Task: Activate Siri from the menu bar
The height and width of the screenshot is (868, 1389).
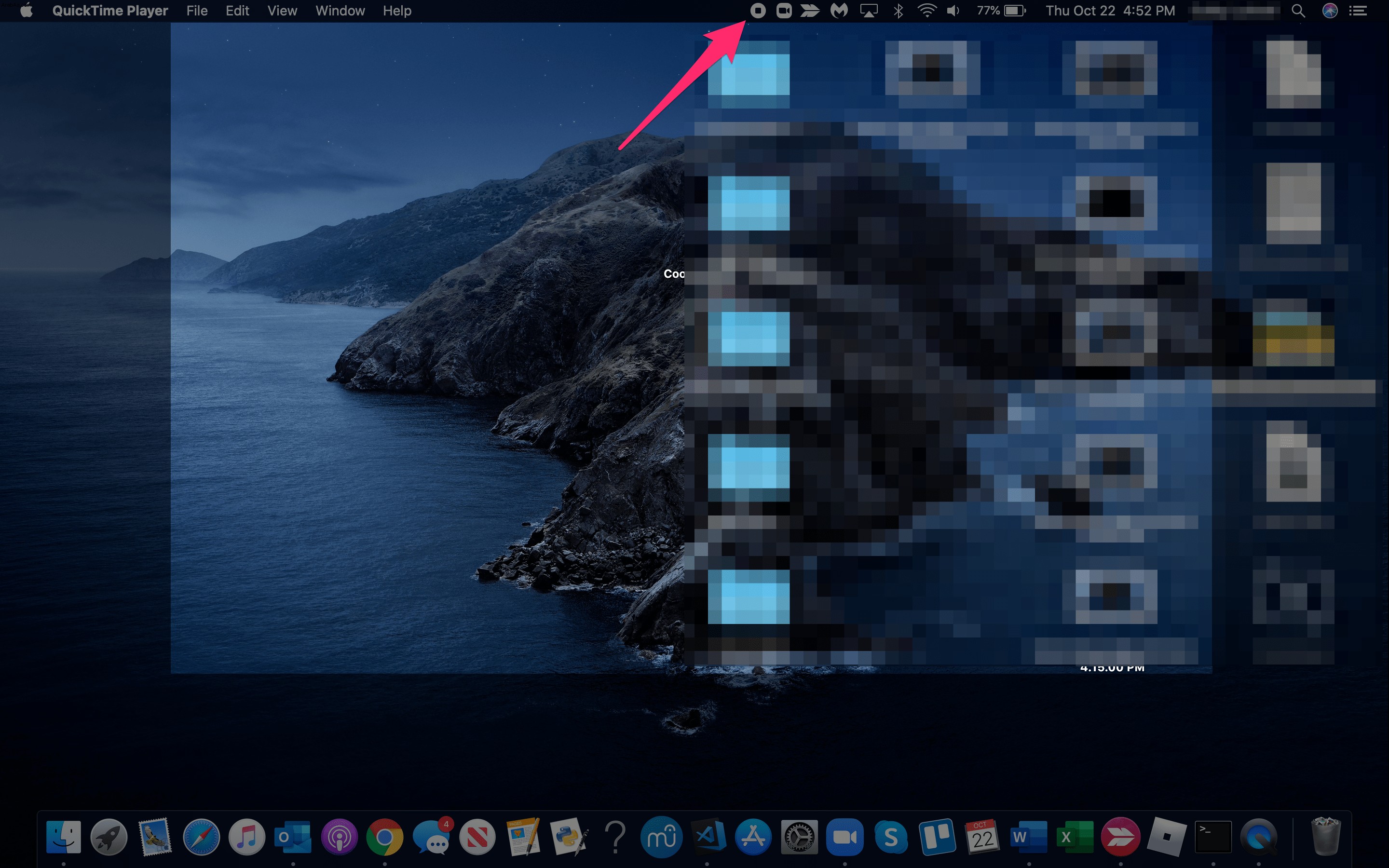Action: click(1330, 10)
